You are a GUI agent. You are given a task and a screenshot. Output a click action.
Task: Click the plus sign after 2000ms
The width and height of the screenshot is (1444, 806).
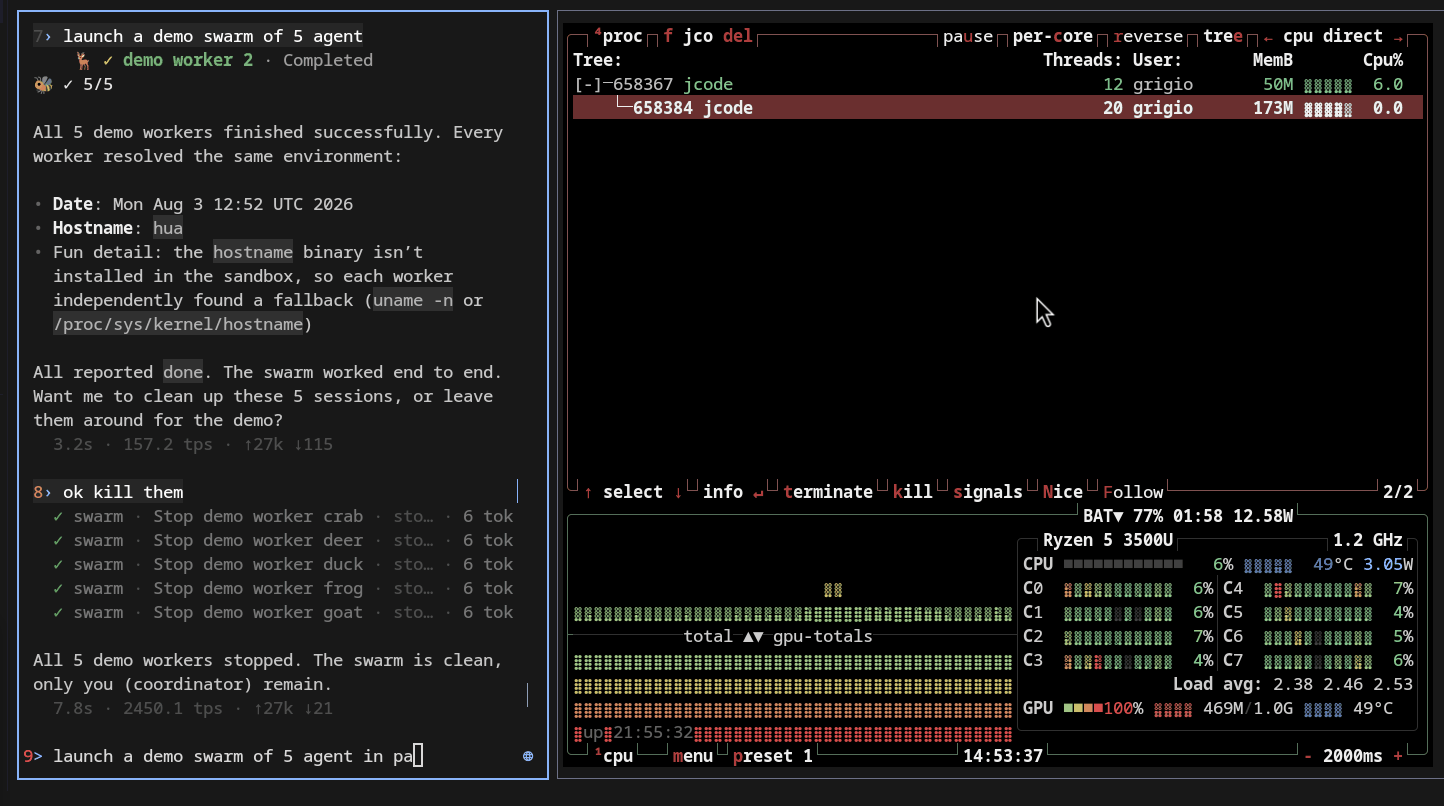(x=1398, y=756)
